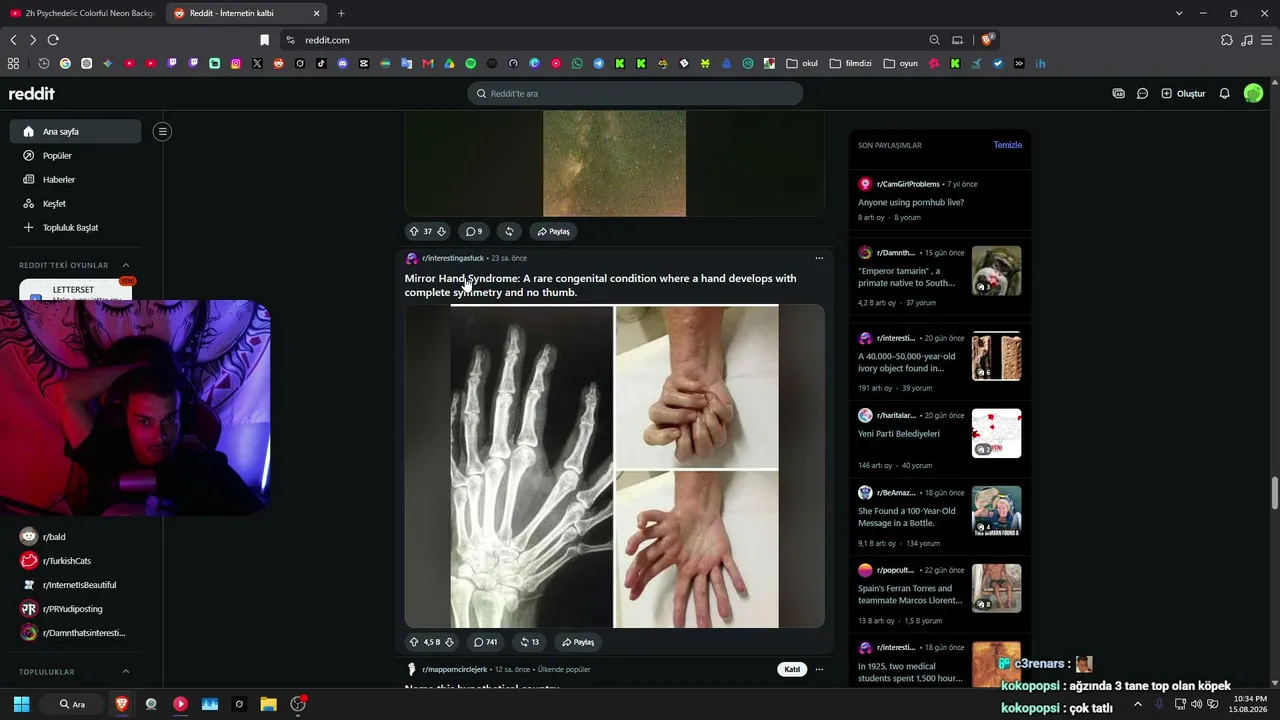
Task: Go back with browser back arrow
Action: pyautogui.click(x=13, y=40)
